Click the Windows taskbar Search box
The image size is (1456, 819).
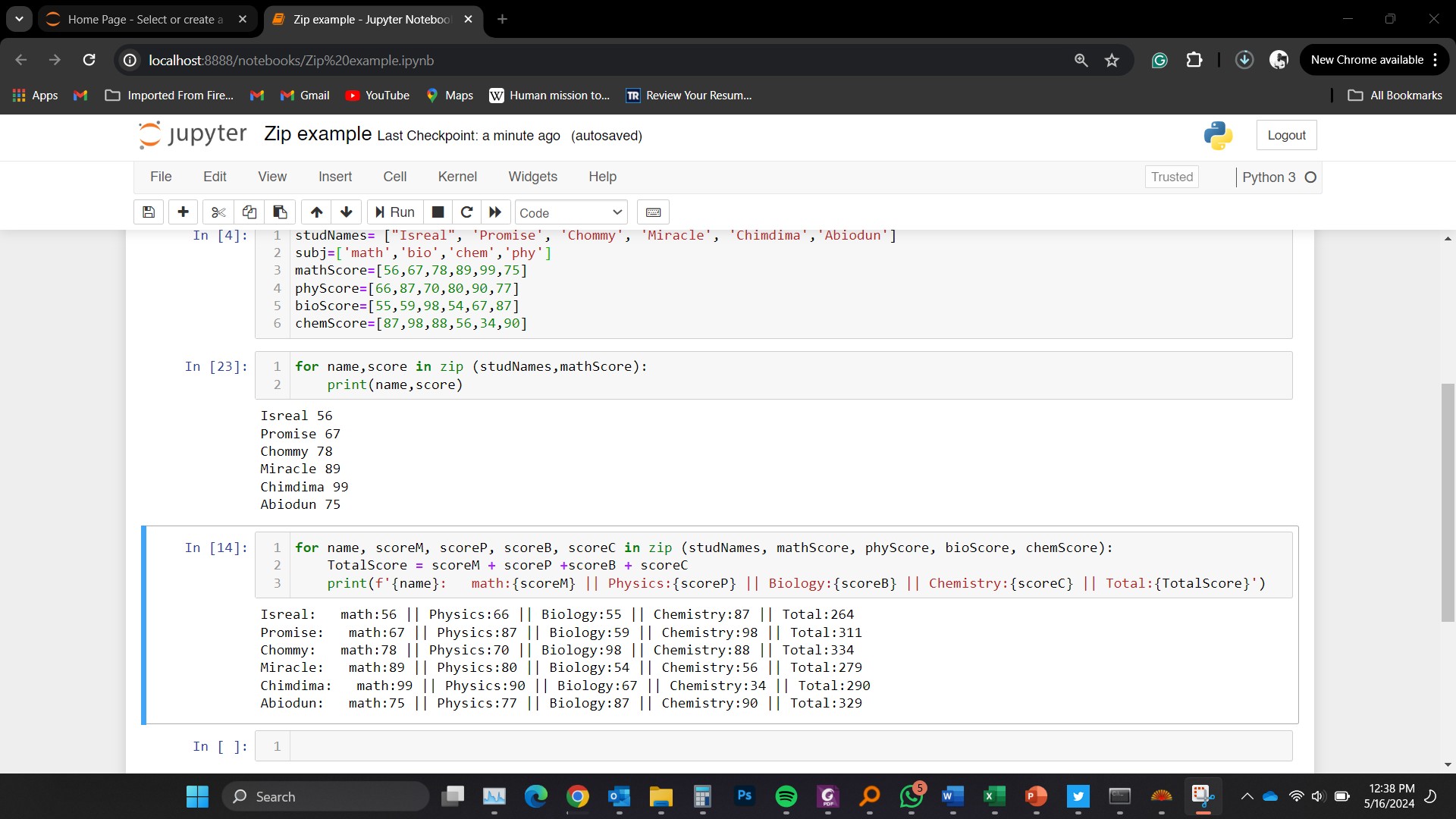tap(326, 796)
